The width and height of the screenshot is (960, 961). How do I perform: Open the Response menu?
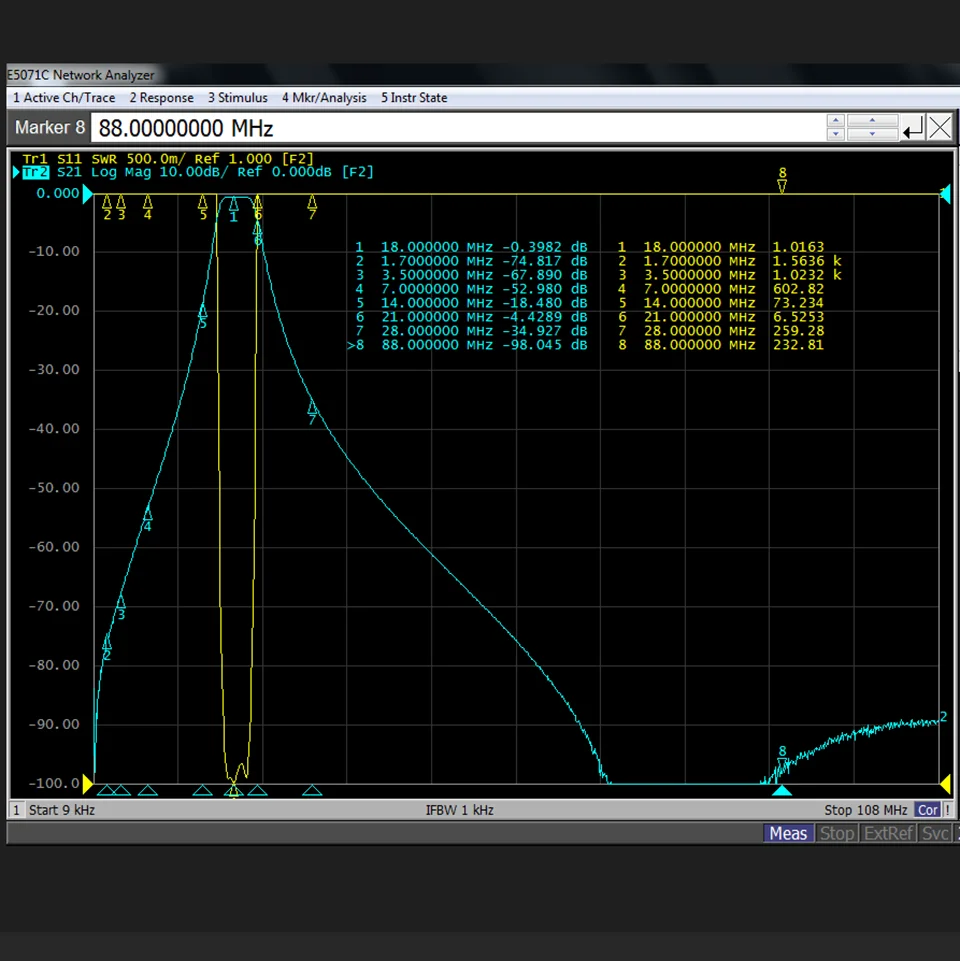click(x=161, y=98)
